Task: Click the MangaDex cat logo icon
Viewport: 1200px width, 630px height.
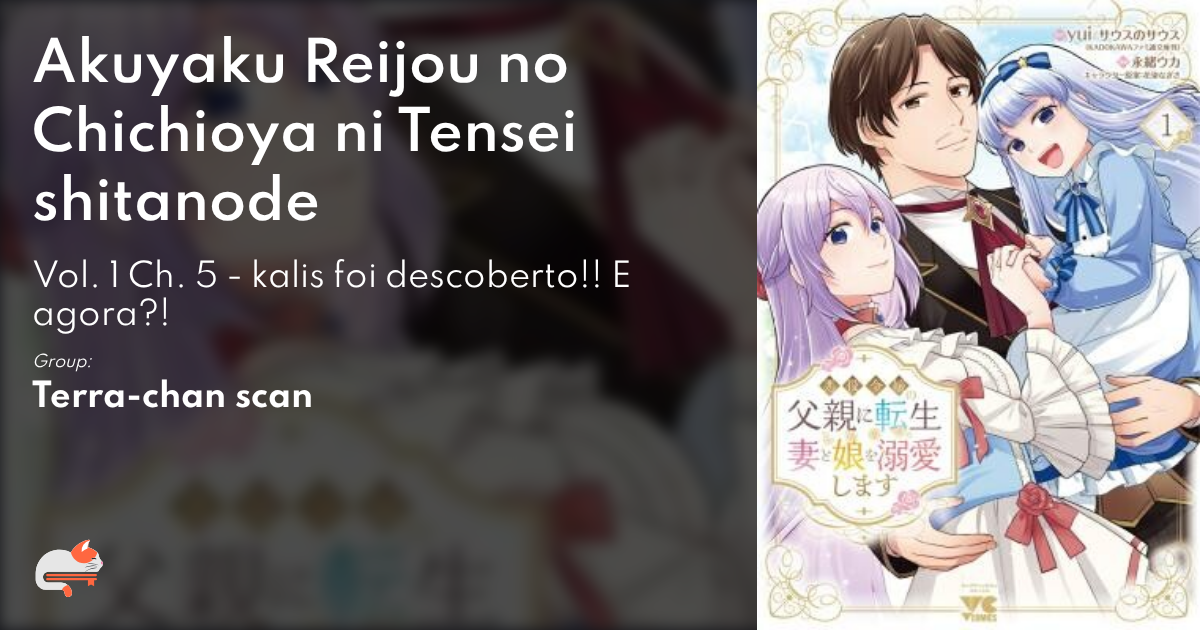Action: (x=69, y=569)
